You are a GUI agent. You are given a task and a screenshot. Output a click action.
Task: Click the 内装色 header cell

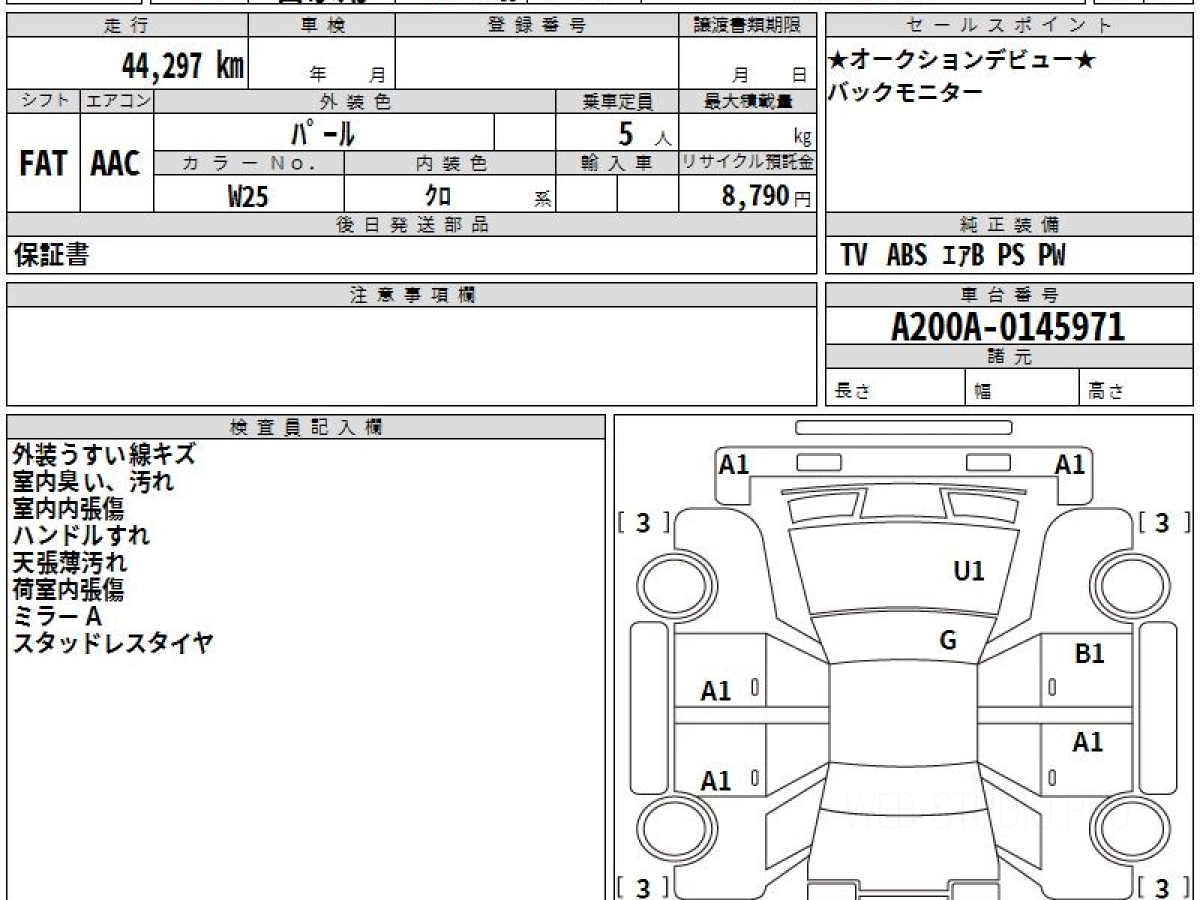[x=450, y=164]
